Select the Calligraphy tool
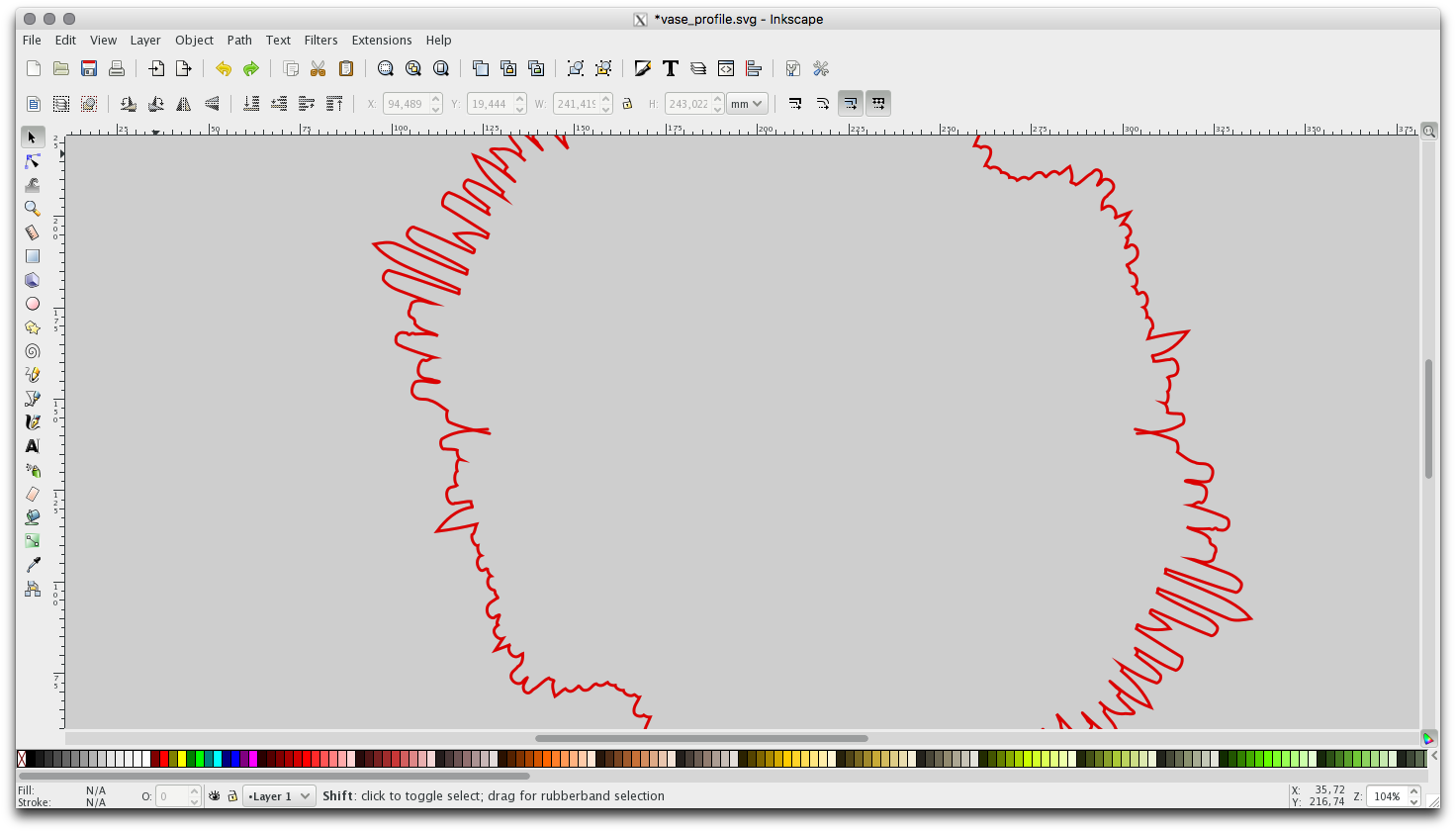Viewport: 1456px width, 832px height. pos(33,422)
